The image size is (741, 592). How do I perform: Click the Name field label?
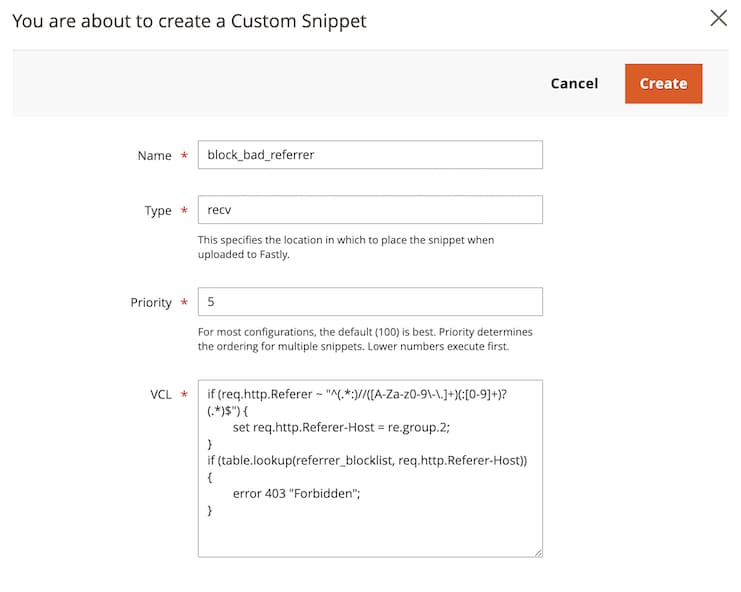[154, 156]
